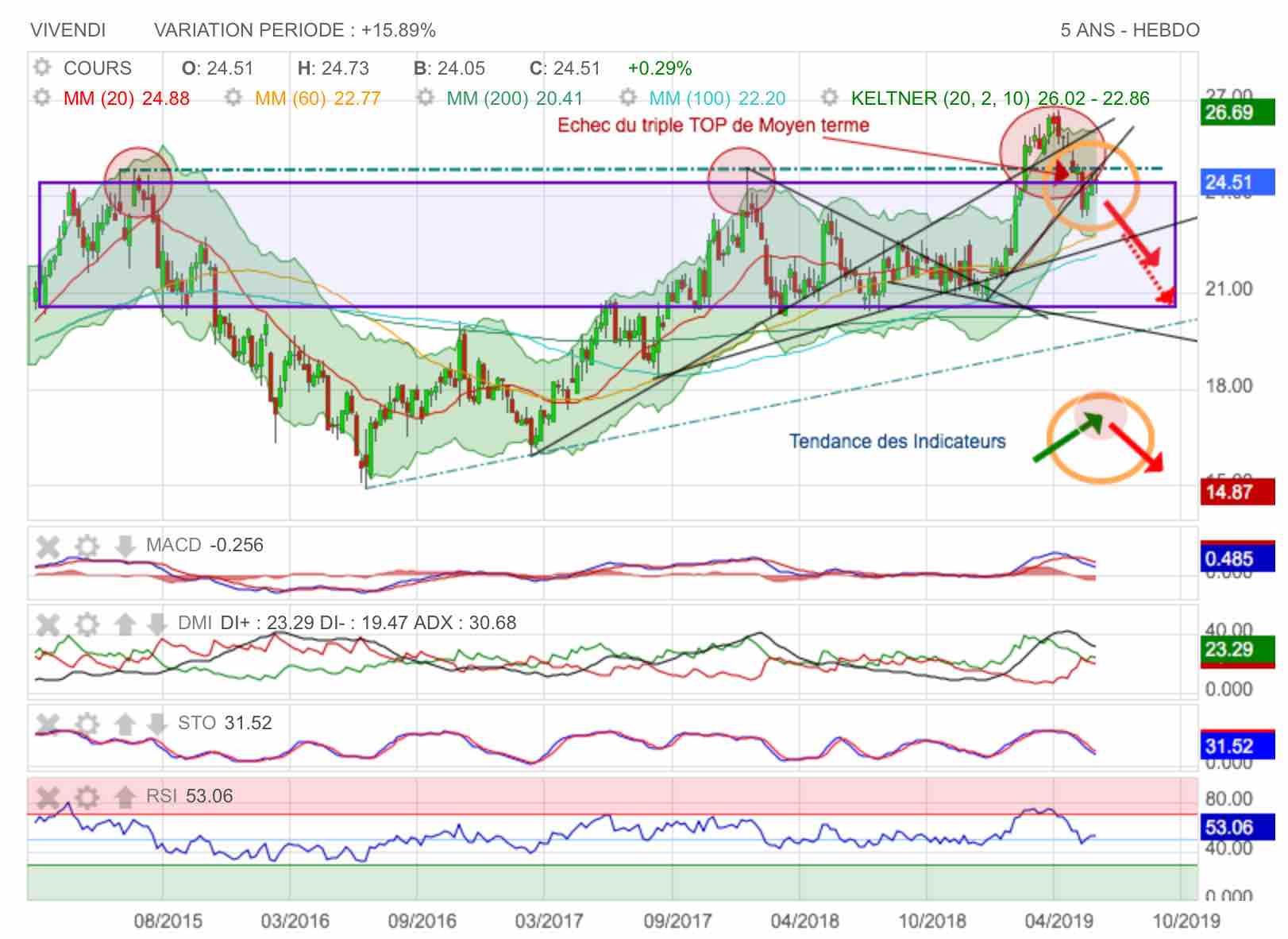Click the MACD value tag 0.485
Image resolution: width=1288 pixels, height=939 pixels.
coord(1237,558)
